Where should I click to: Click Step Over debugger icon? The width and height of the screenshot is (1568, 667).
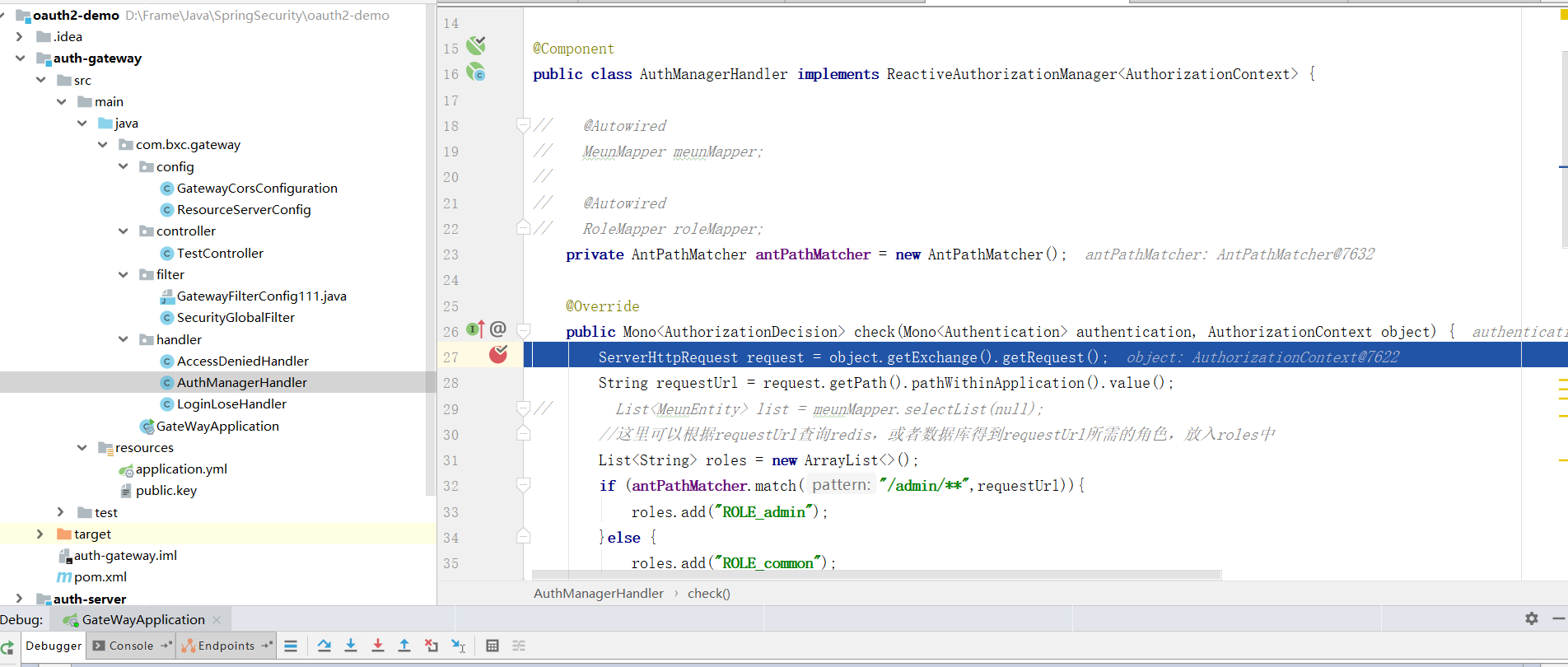324,646
